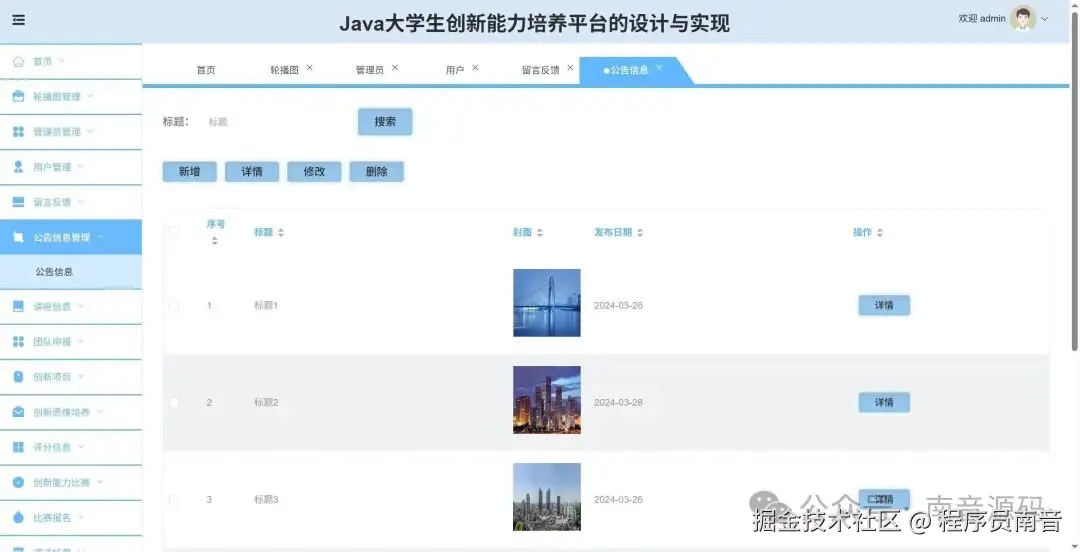Check the checkbox for row 标题2
Image resolution: width=1080 pixels, height=552 pixels.
click(x=174, y=402)
